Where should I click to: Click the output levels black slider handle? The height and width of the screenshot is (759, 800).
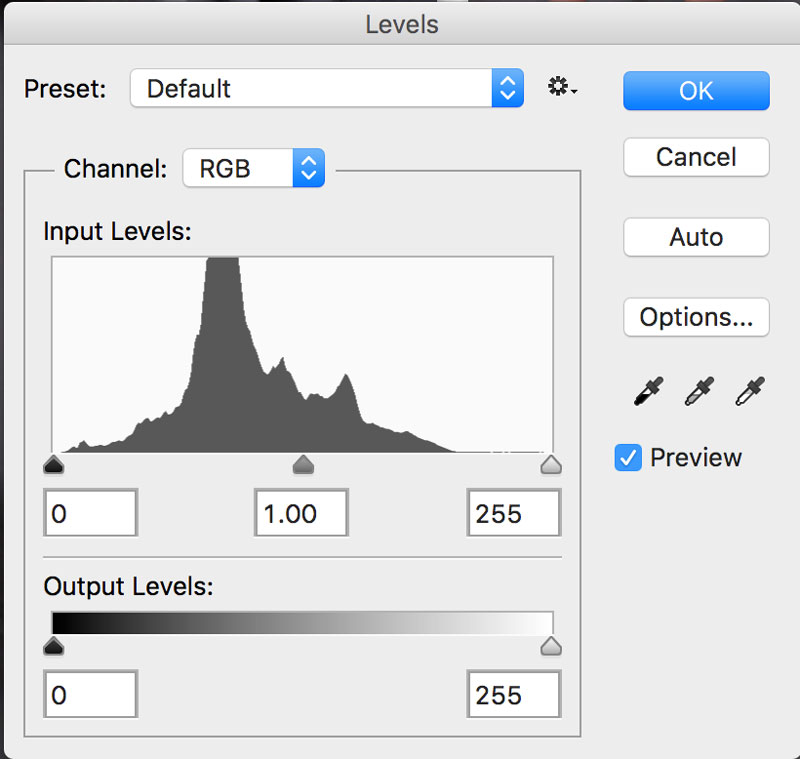(x=54, y=646)
